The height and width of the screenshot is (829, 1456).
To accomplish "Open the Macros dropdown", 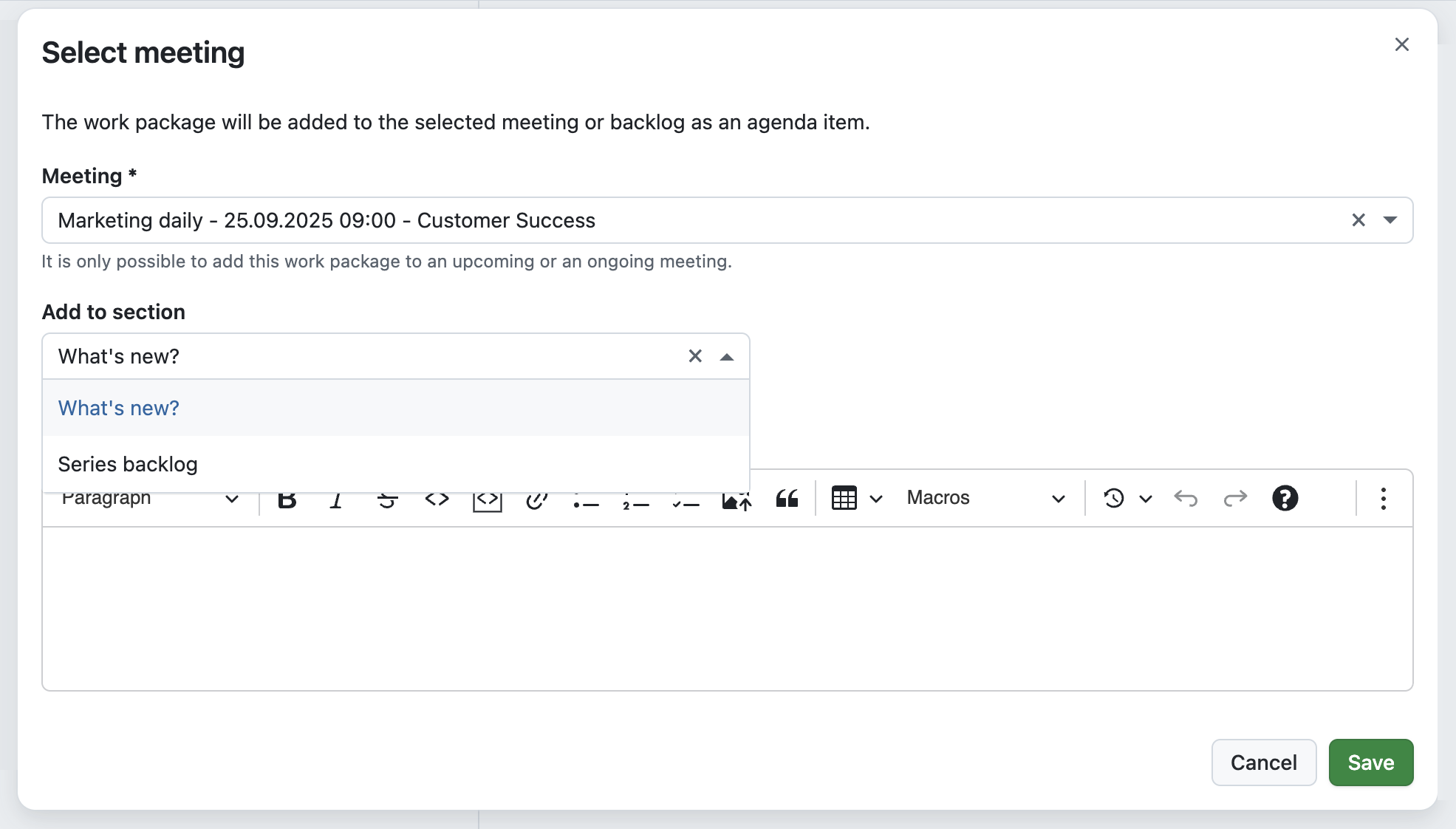I will tap(986, 499).
